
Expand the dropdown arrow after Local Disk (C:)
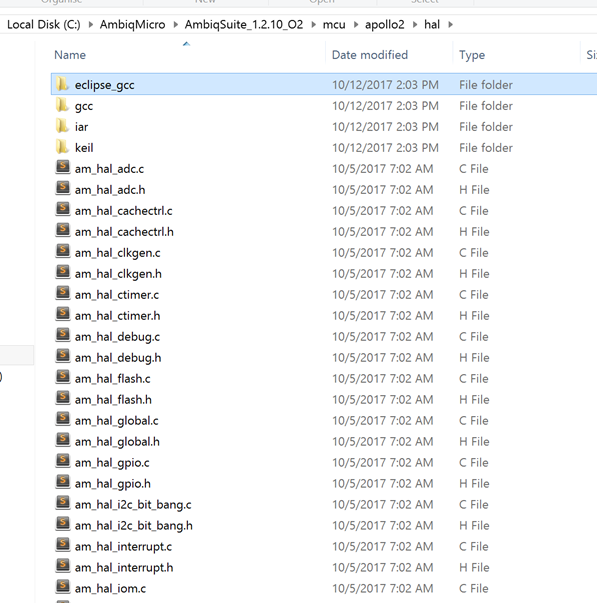coord(90,25)
